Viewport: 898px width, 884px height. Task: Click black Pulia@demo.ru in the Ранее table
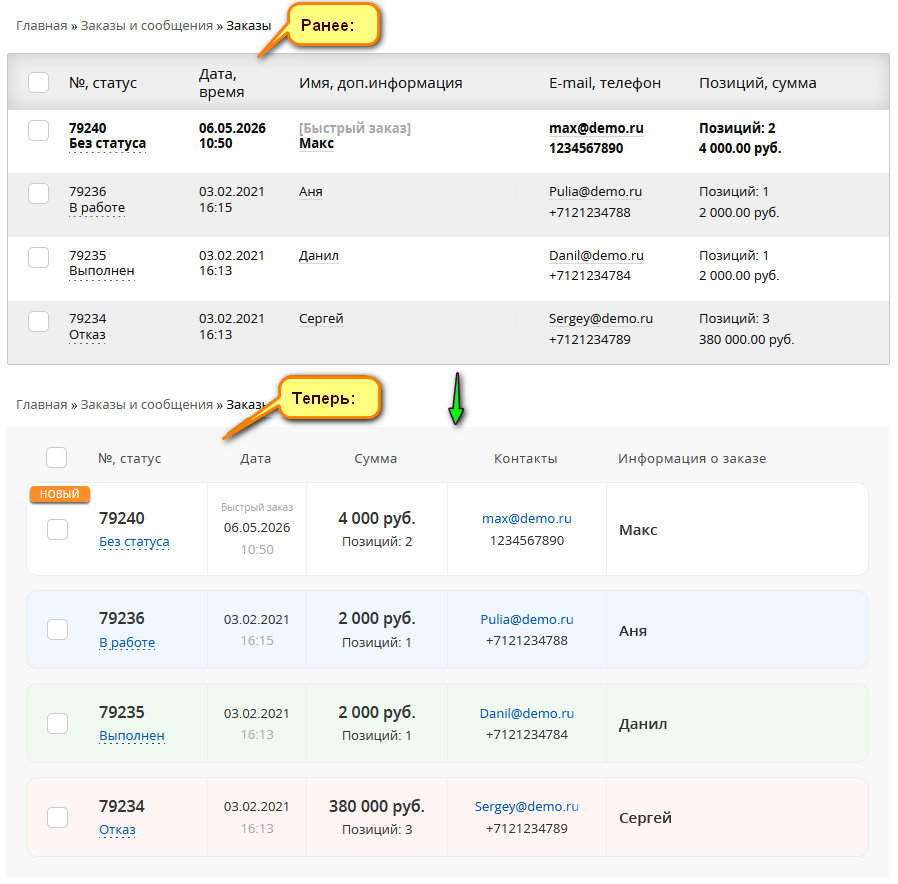point(595,192)
